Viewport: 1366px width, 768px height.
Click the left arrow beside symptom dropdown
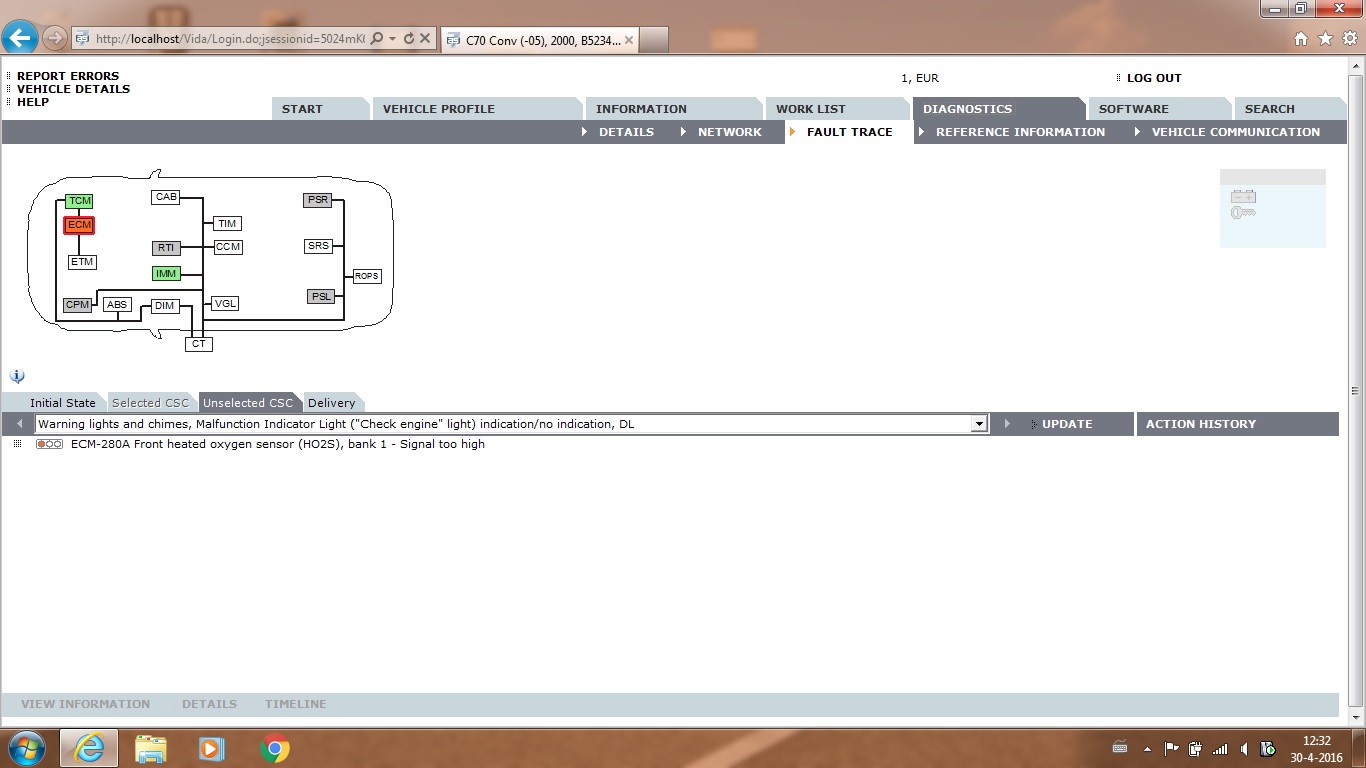(19, 424)
